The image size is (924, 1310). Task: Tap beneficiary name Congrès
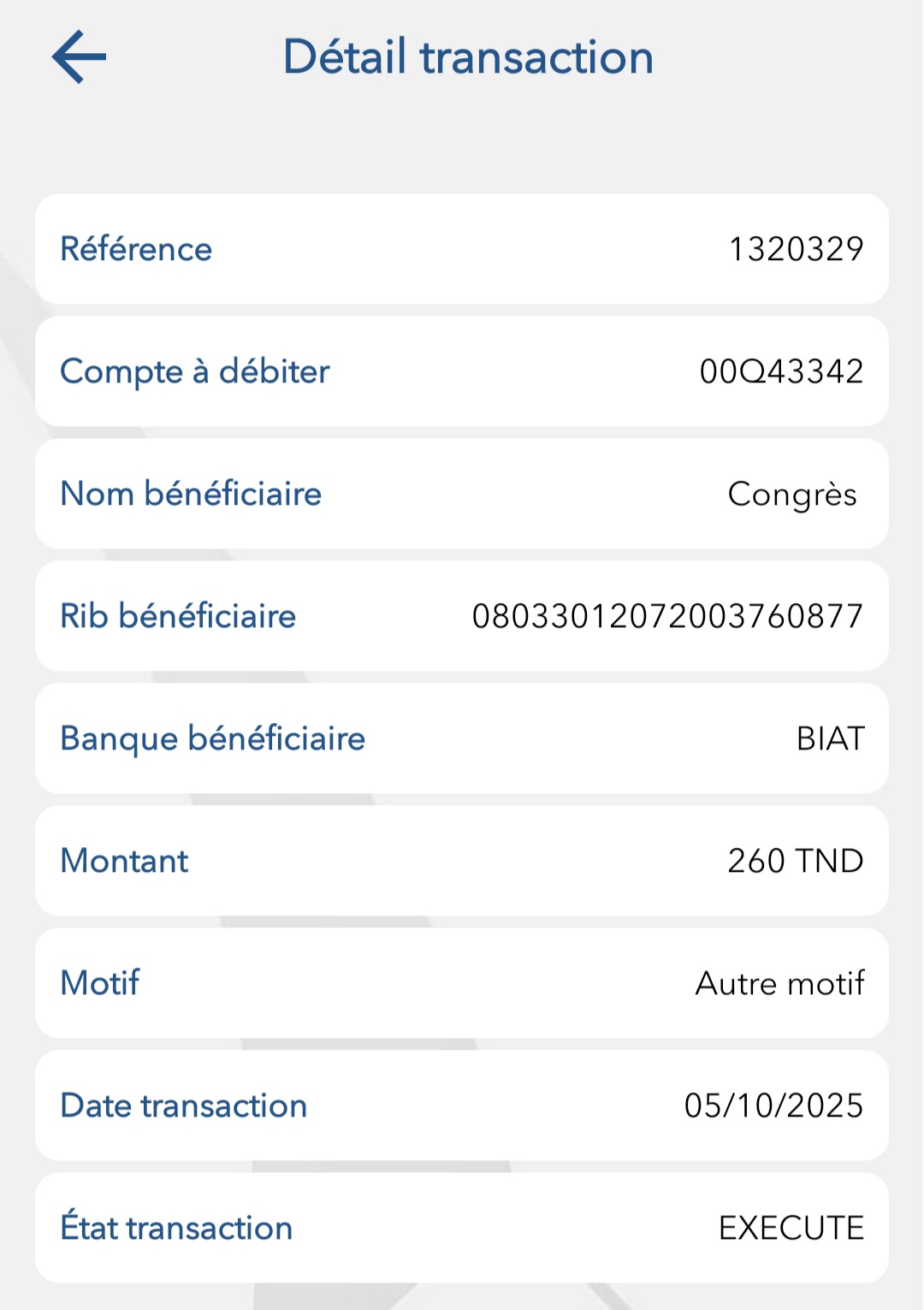coord(792,495)
